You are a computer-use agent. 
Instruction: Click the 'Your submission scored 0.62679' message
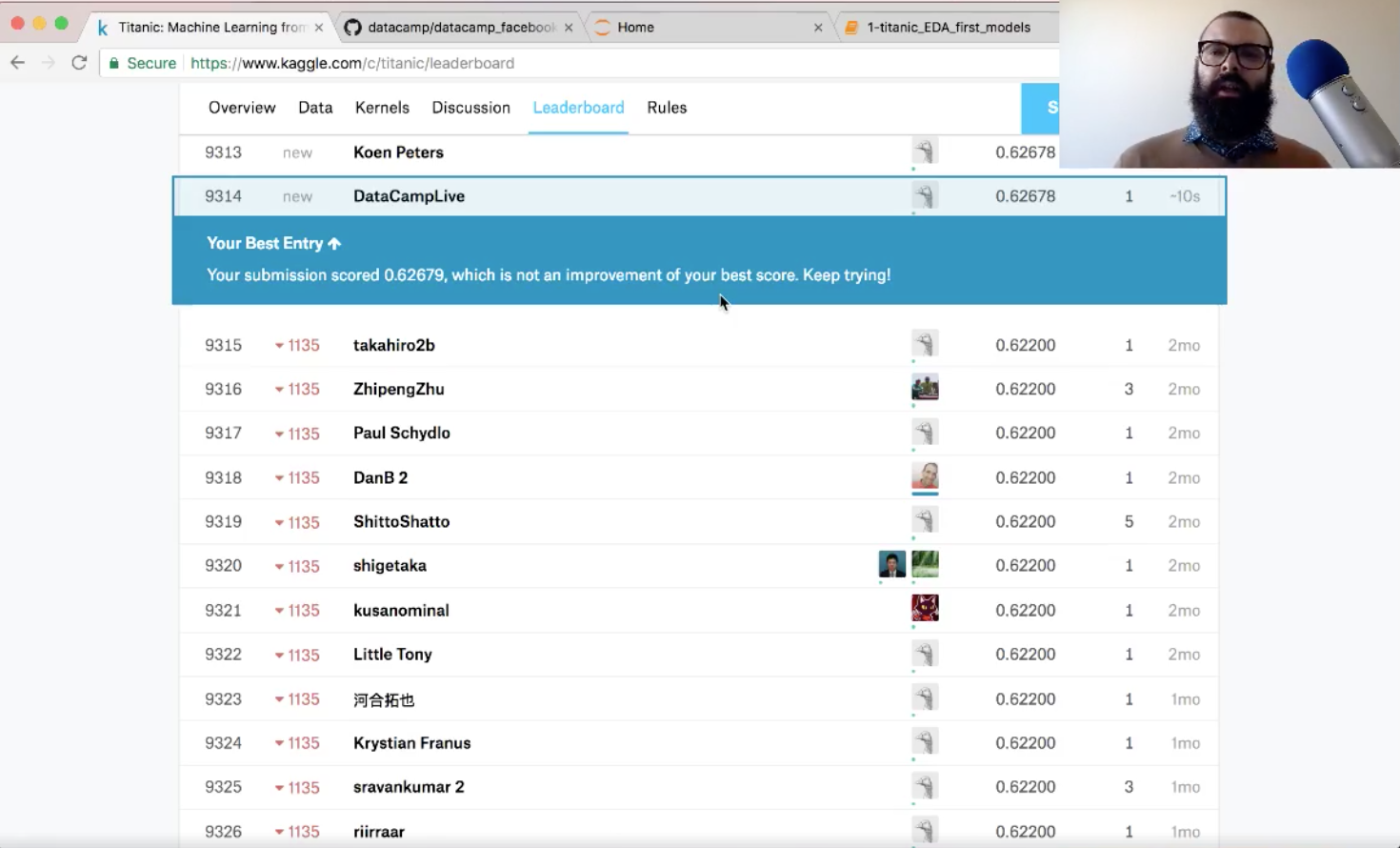click(x=549, y=274)
